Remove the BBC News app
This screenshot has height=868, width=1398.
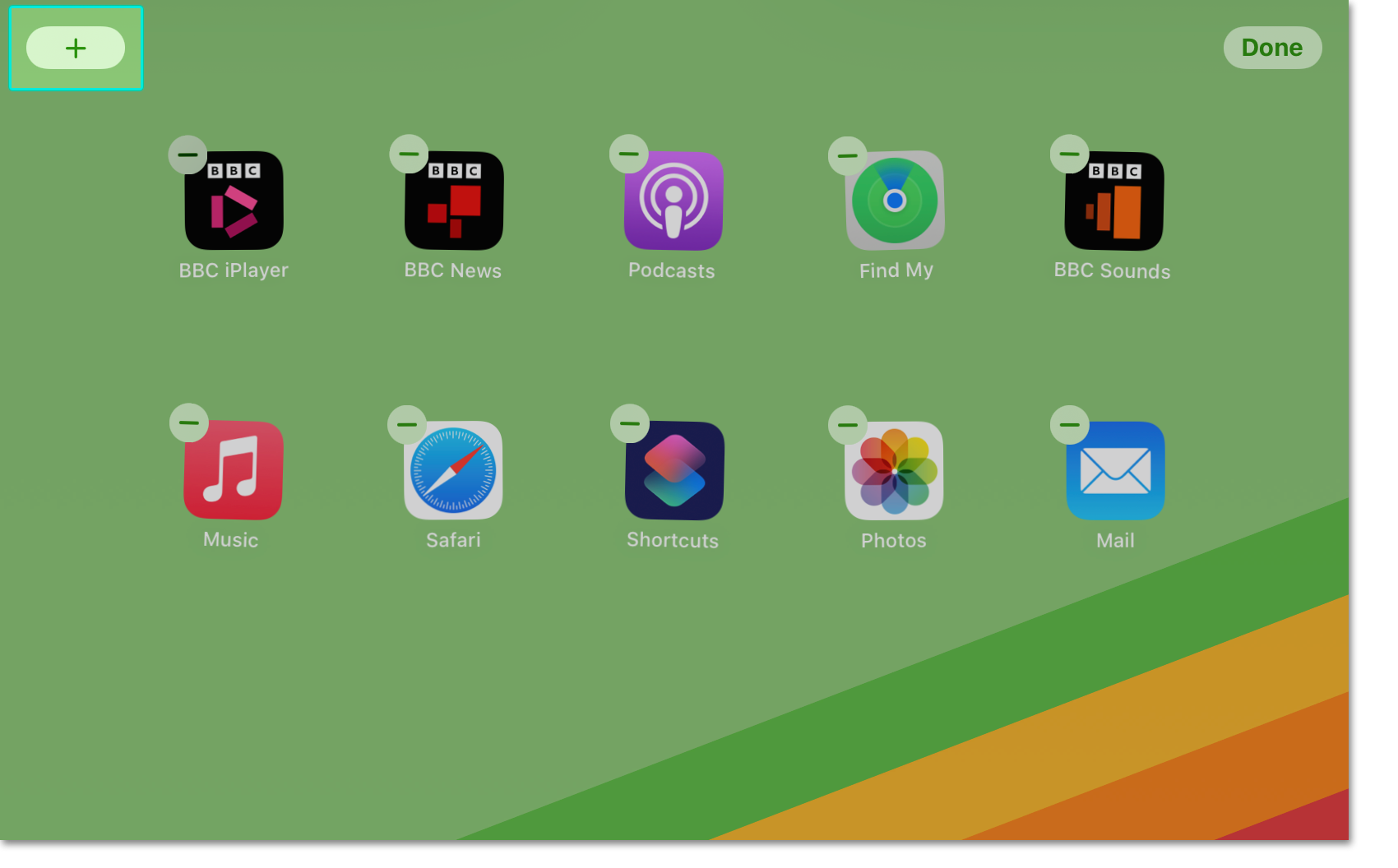409,154
